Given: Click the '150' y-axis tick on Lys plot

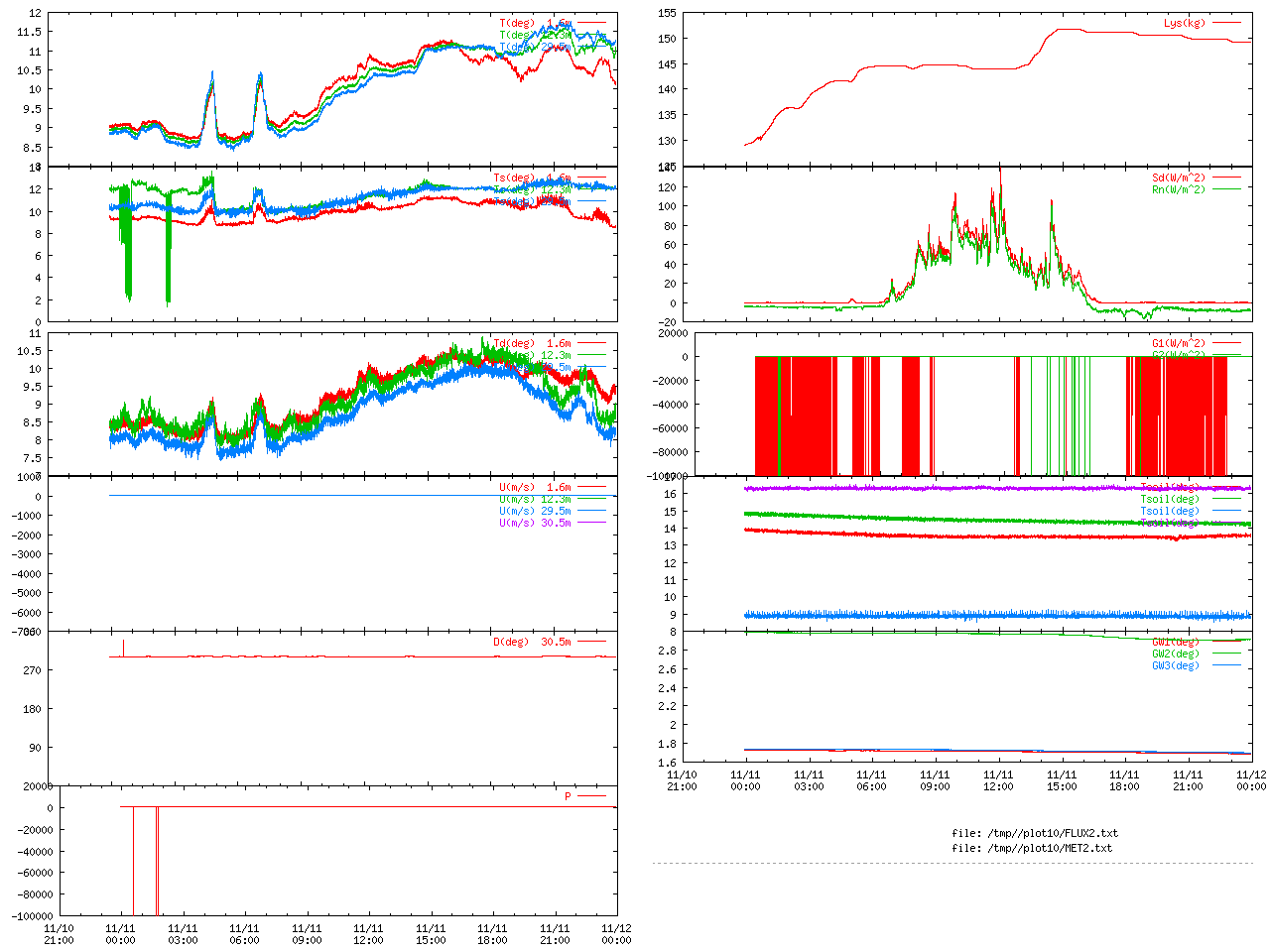Looking at the screenshot, I should [x=667, y=39].
